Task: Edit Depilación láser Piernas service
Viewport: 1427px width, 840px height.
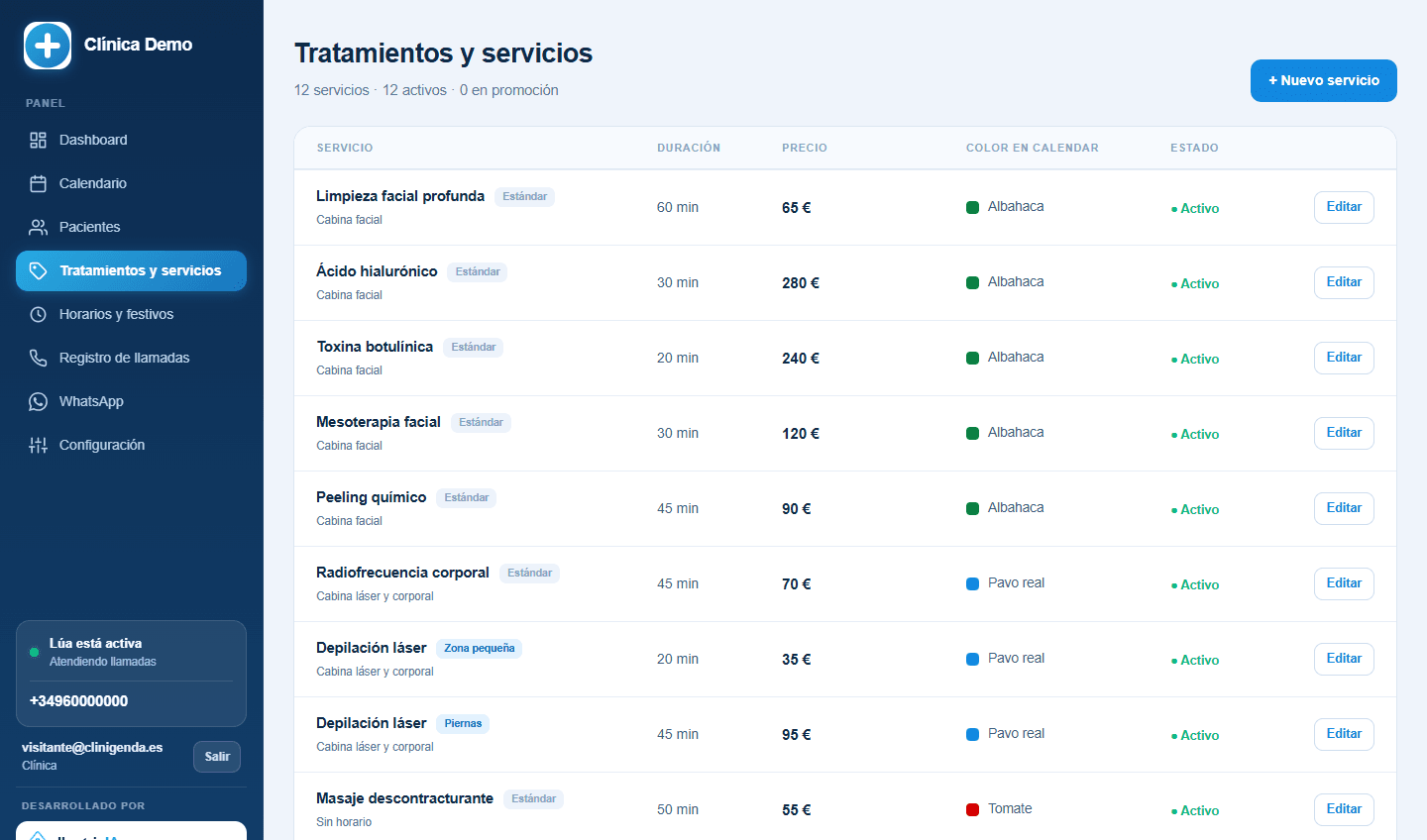Action: pos(1344,734)
